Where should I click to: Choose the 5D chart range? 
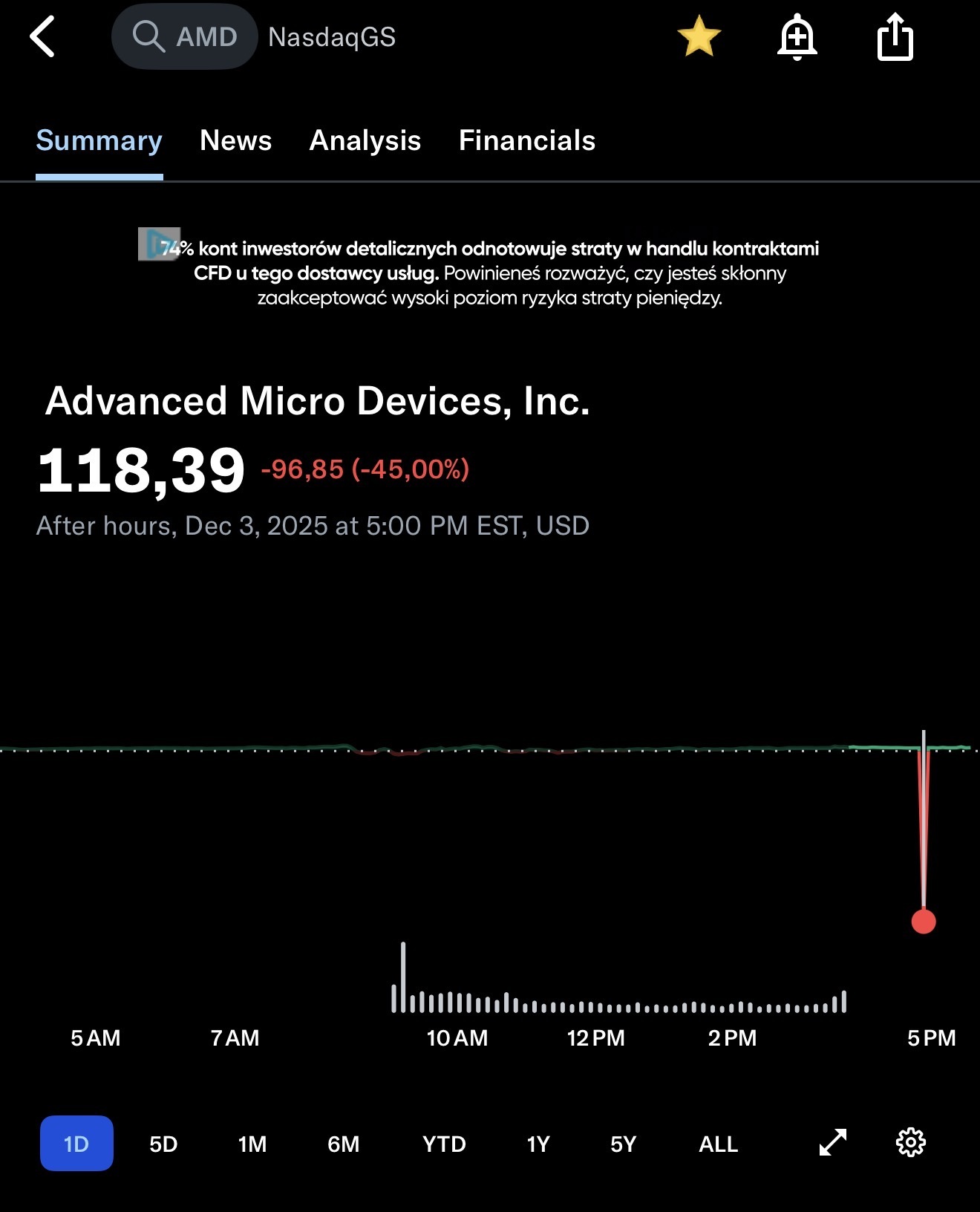coord(163,1144)
